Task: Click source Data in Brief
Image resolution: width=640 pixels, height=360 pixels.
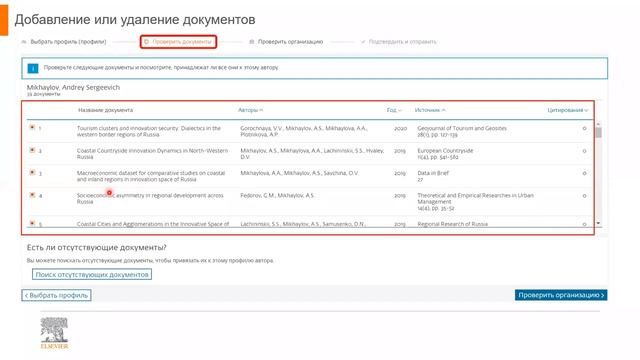Action: 433,173
